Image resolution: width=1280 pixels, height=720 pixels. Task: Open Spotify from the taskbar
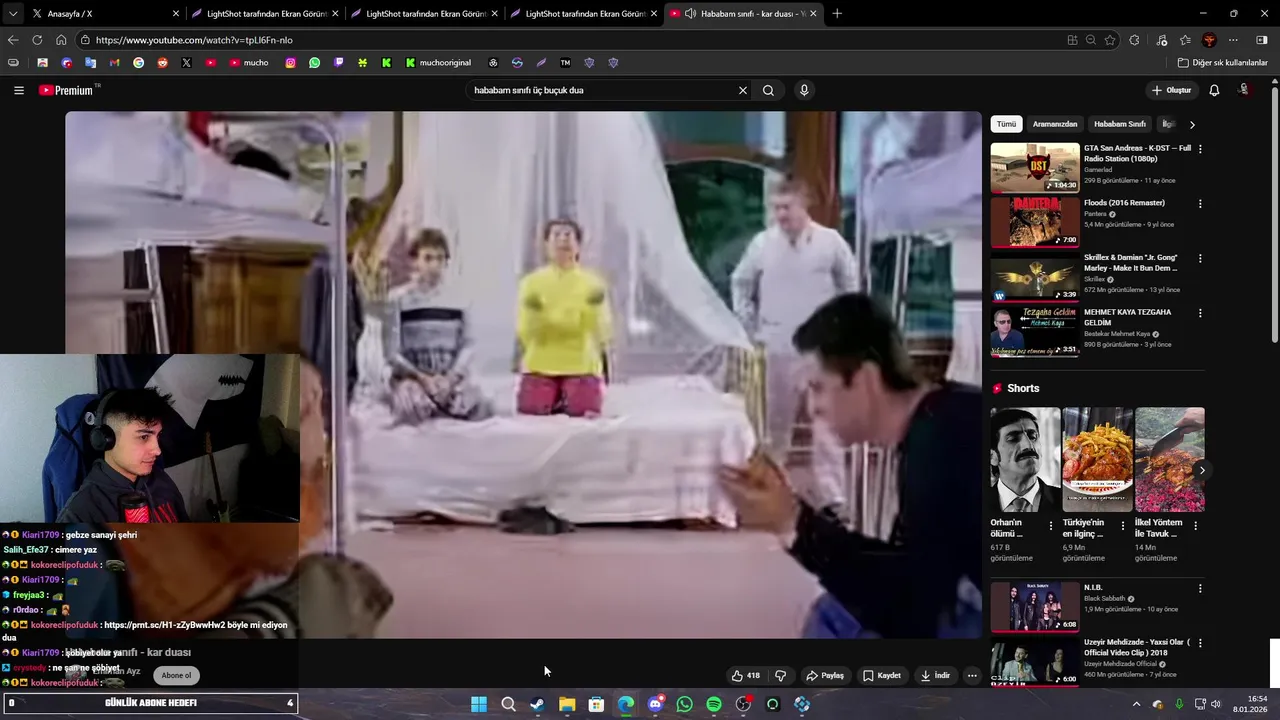pos(713,705)
